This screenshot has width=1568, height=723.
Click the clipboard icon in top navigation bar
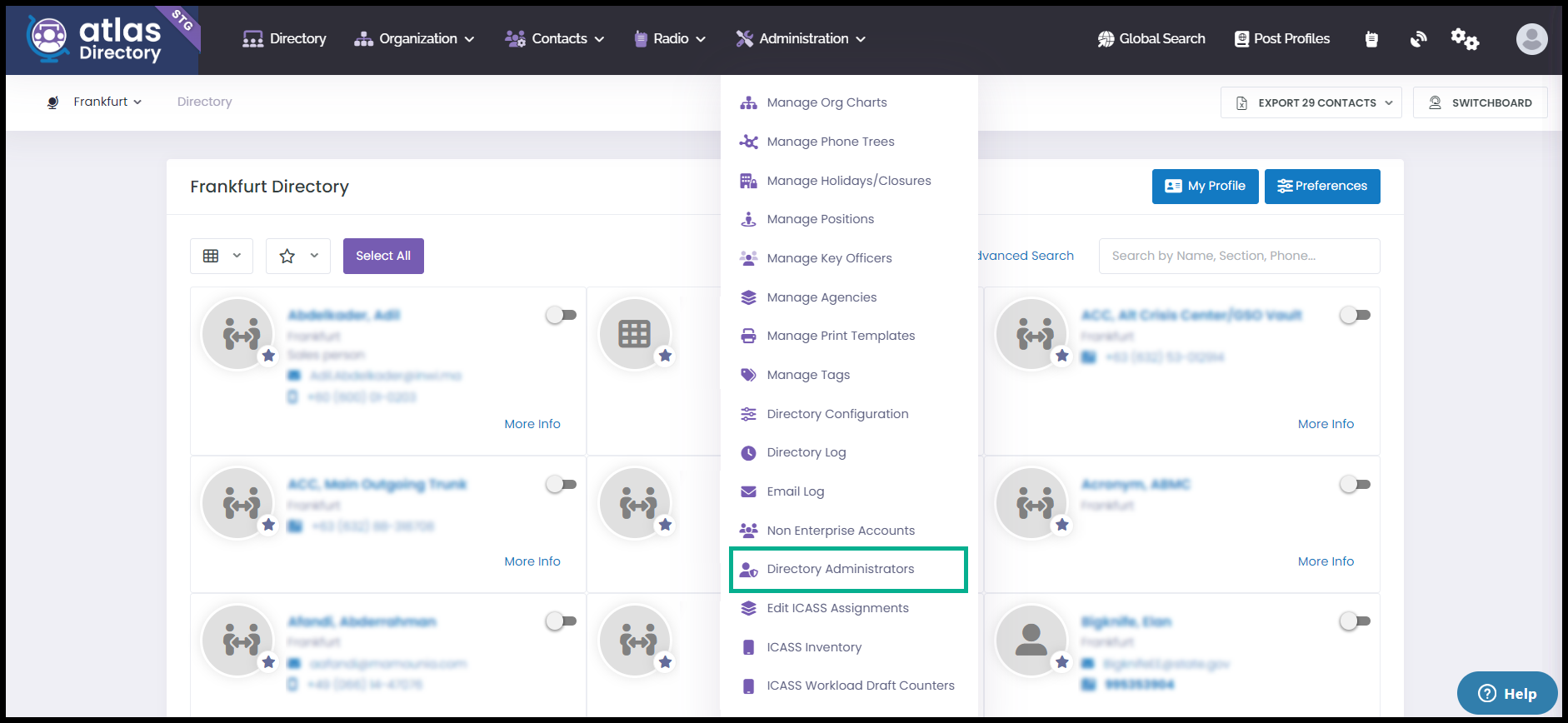[1371, 39]
